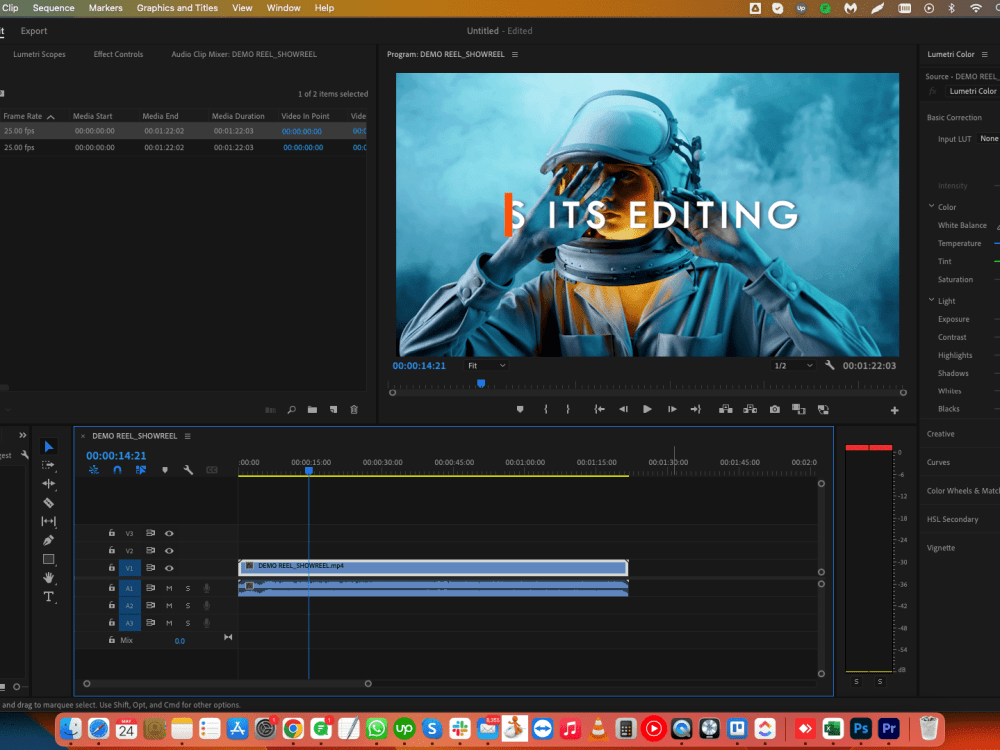Toggle Snap in Timeline magnet
Image resolution: width=1000 pixels, height=750 pixels.
(x=117, y=470)
